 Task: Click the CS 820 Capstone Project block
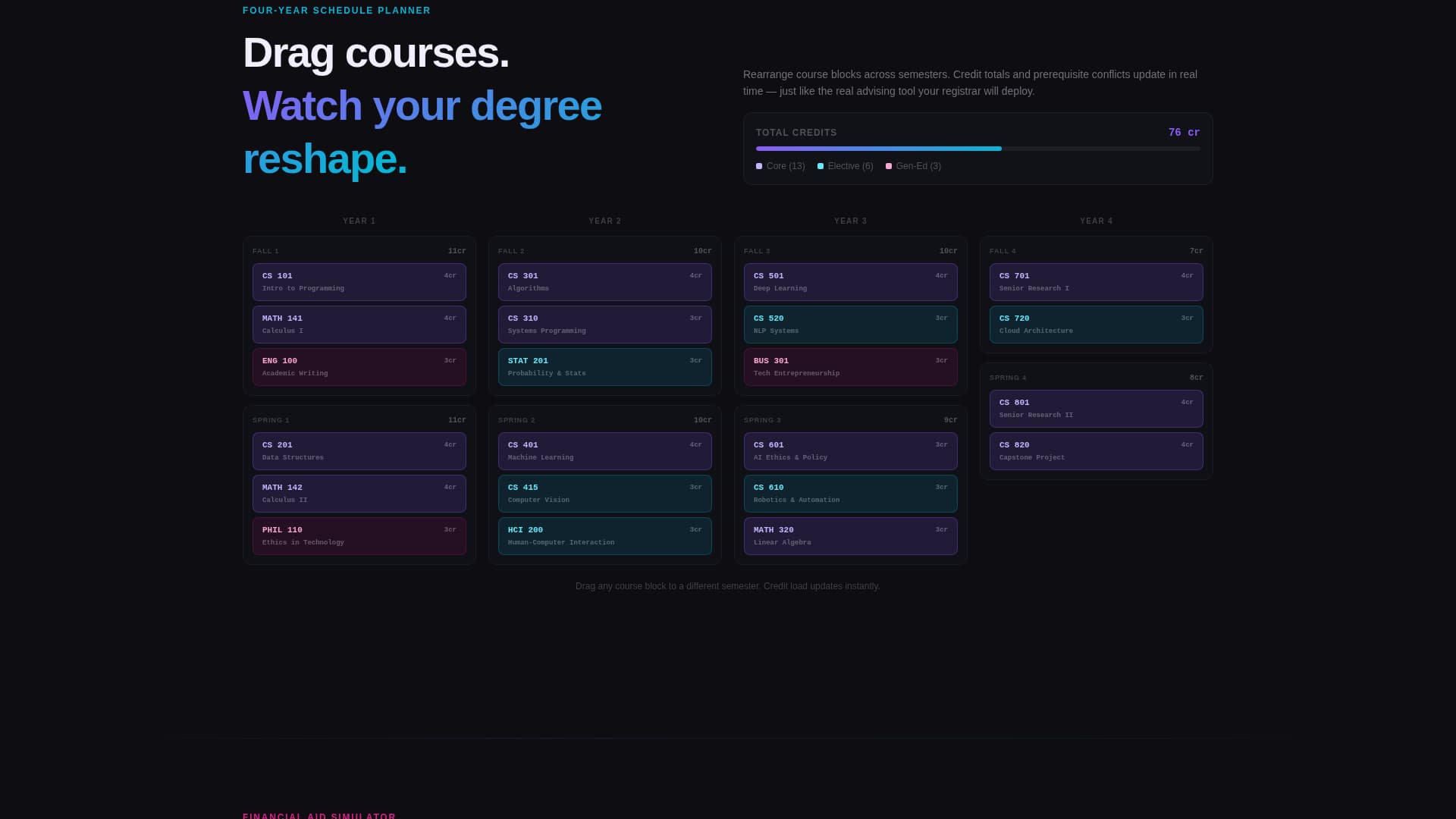tap(1096, 451)
